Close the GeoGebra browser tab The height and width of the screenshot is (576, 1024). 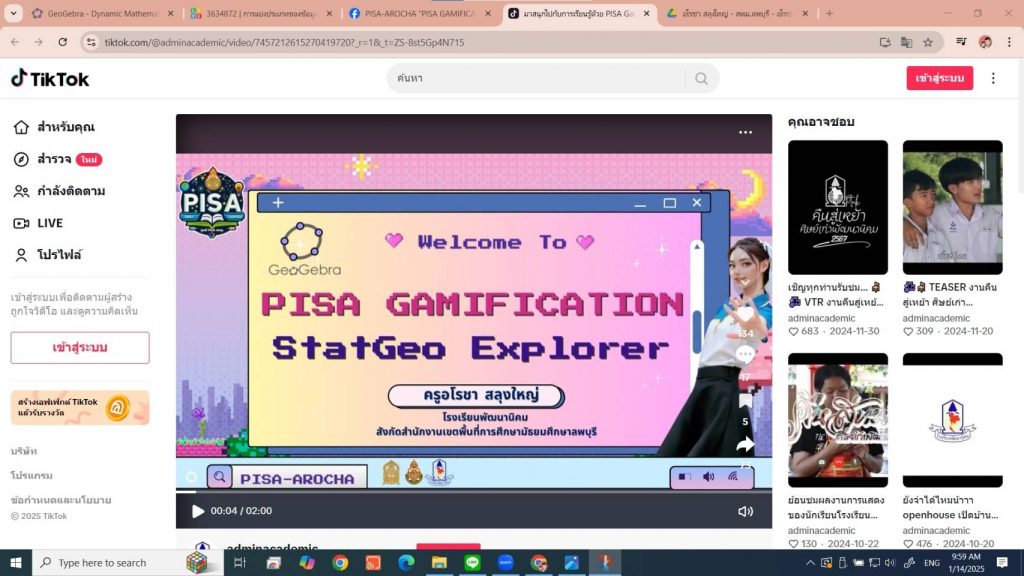(170, 13)
